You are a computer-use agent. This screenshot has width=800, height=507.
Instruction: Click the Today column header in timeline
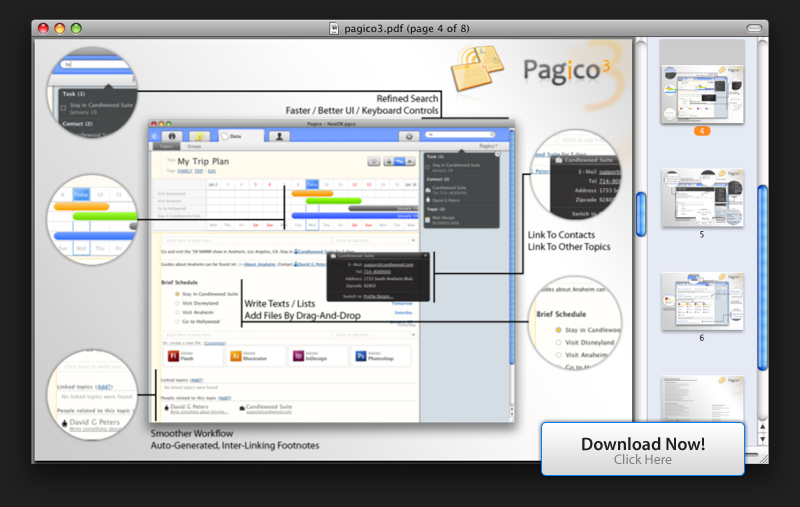(312, 184)
